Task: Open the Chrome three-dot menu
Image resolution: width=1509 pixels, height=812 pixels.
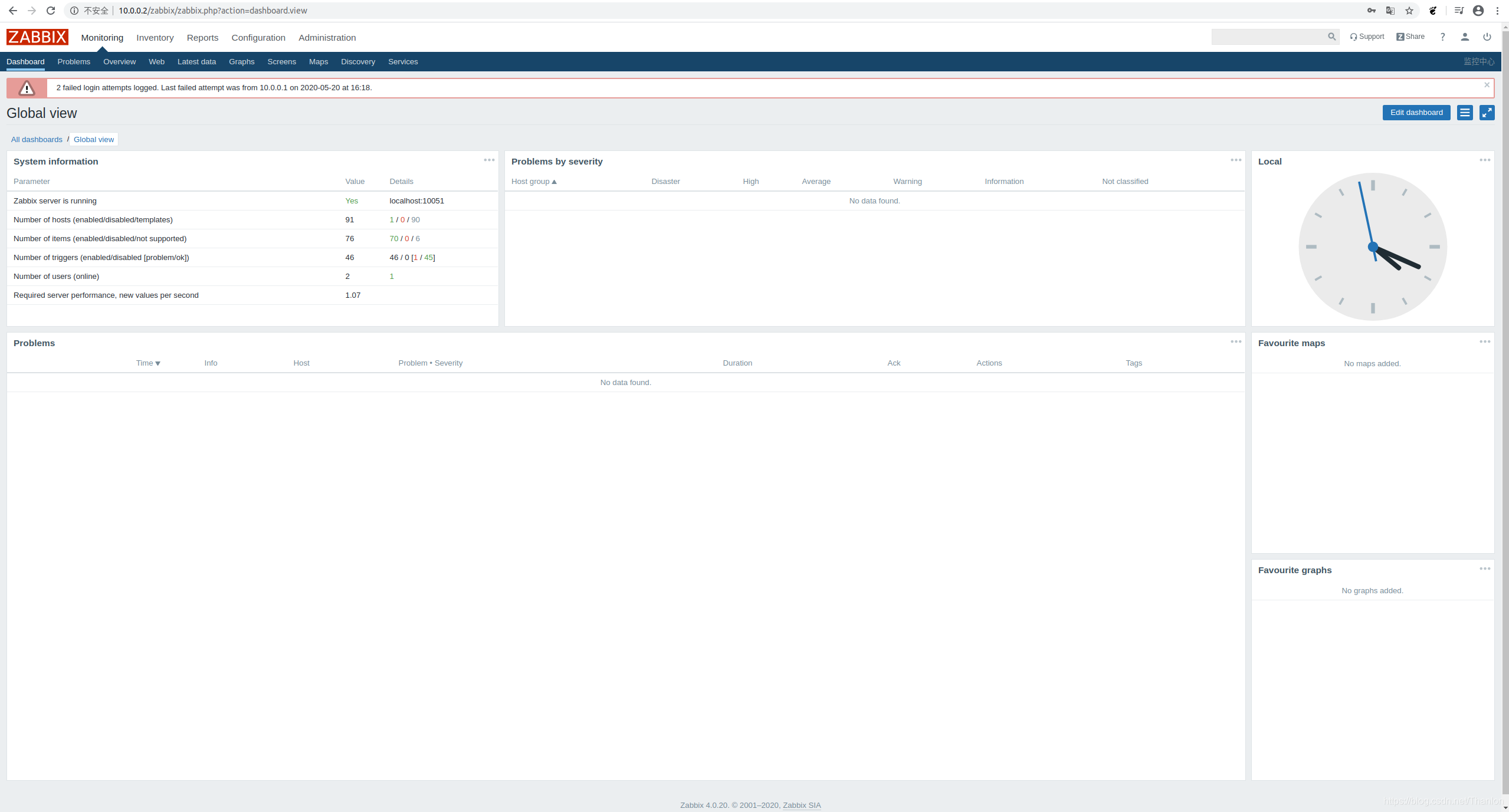Action: click(x=1497, y=11)
